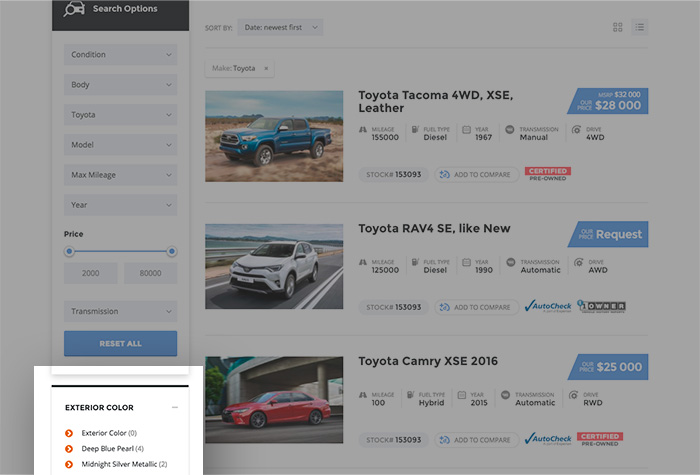Add Toyota Tacoma to compare

pyautogui.click(x=475, y=174)
